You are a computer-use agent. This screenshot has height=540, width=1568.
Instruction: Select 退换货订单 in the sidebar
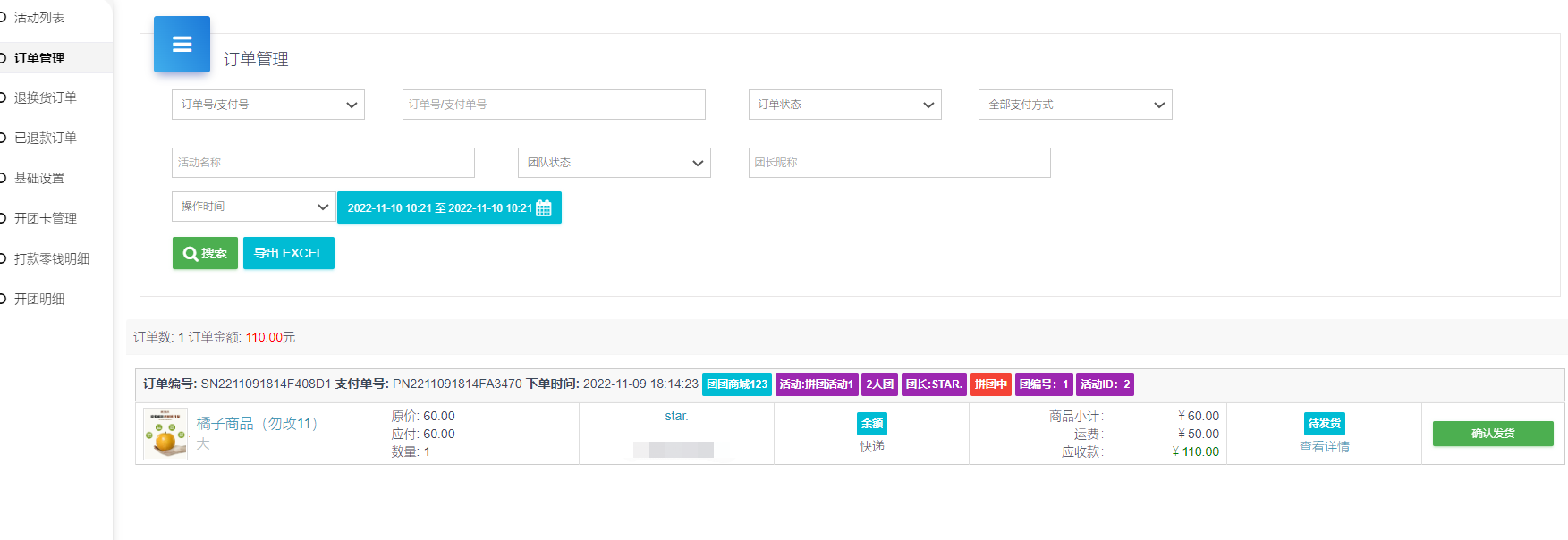(45, 97)
